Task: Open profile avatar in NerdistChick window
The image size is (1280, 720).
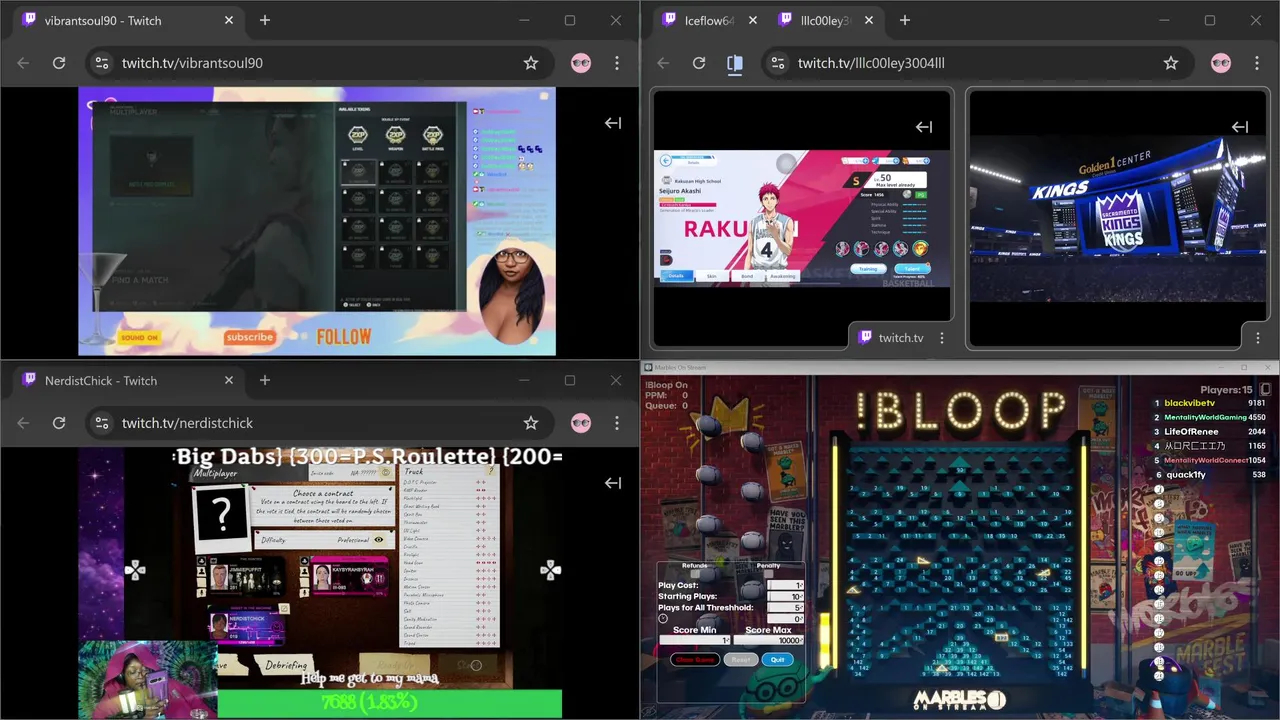Action: (581, 423)
